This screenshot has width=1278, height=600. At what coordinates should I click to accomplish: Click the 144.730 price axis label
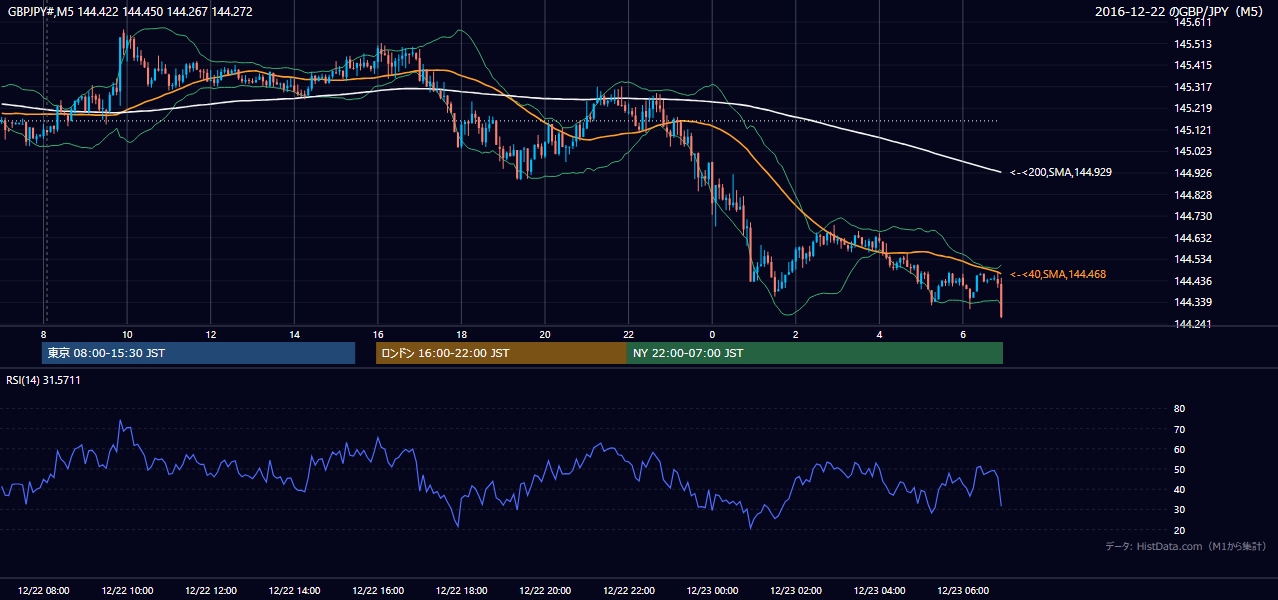pos(1193,216)
